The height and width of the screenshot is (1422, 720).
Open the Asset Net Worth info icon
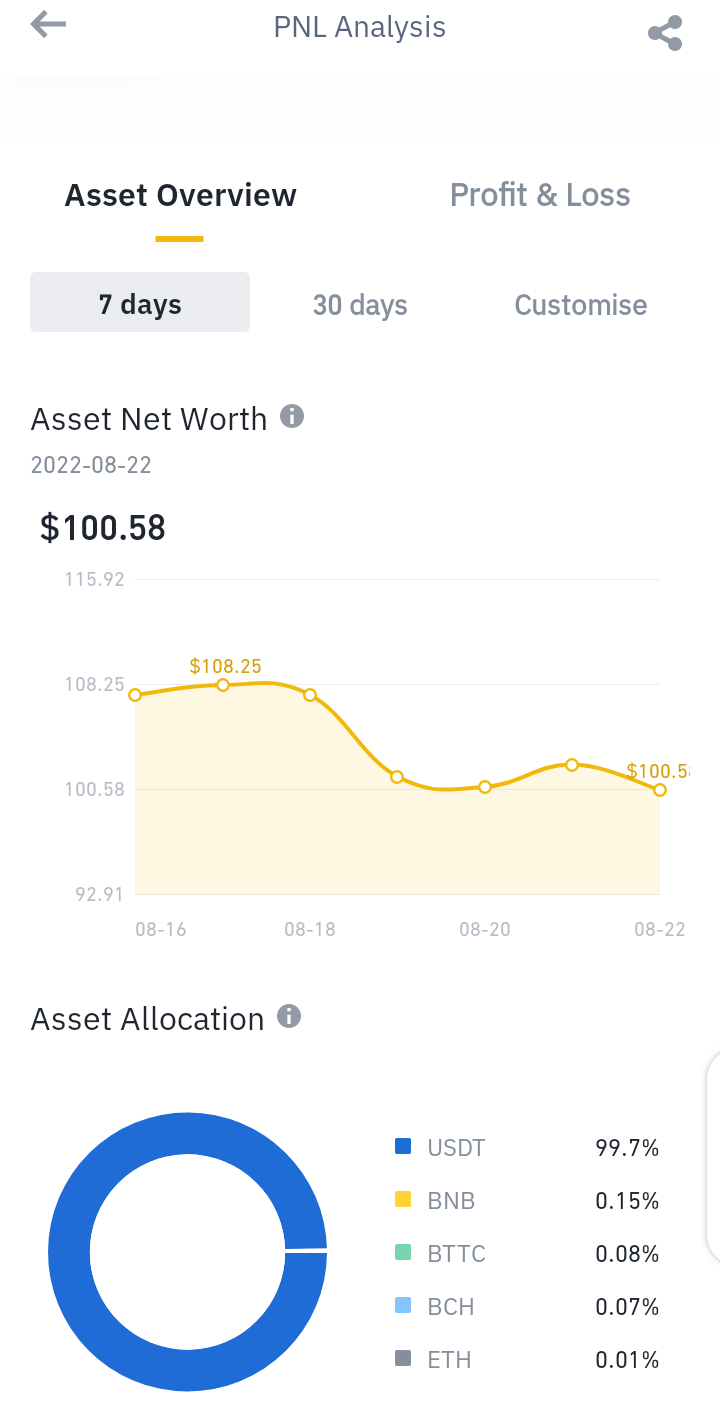292,416
